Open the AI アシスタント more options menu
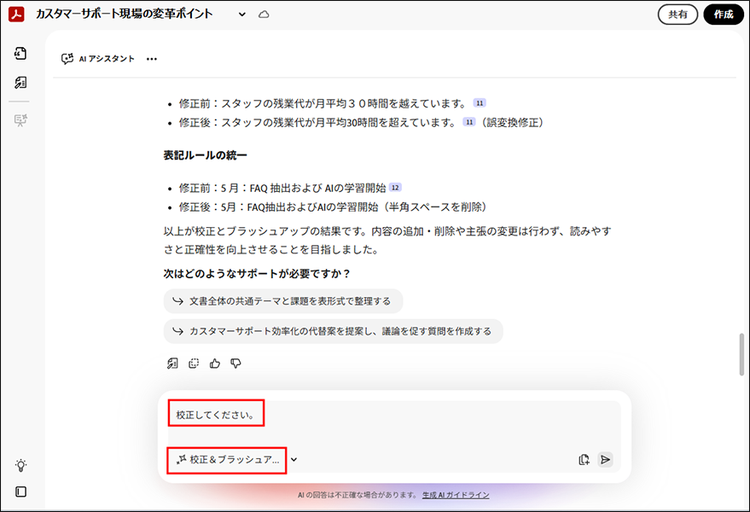 [152, 59]
